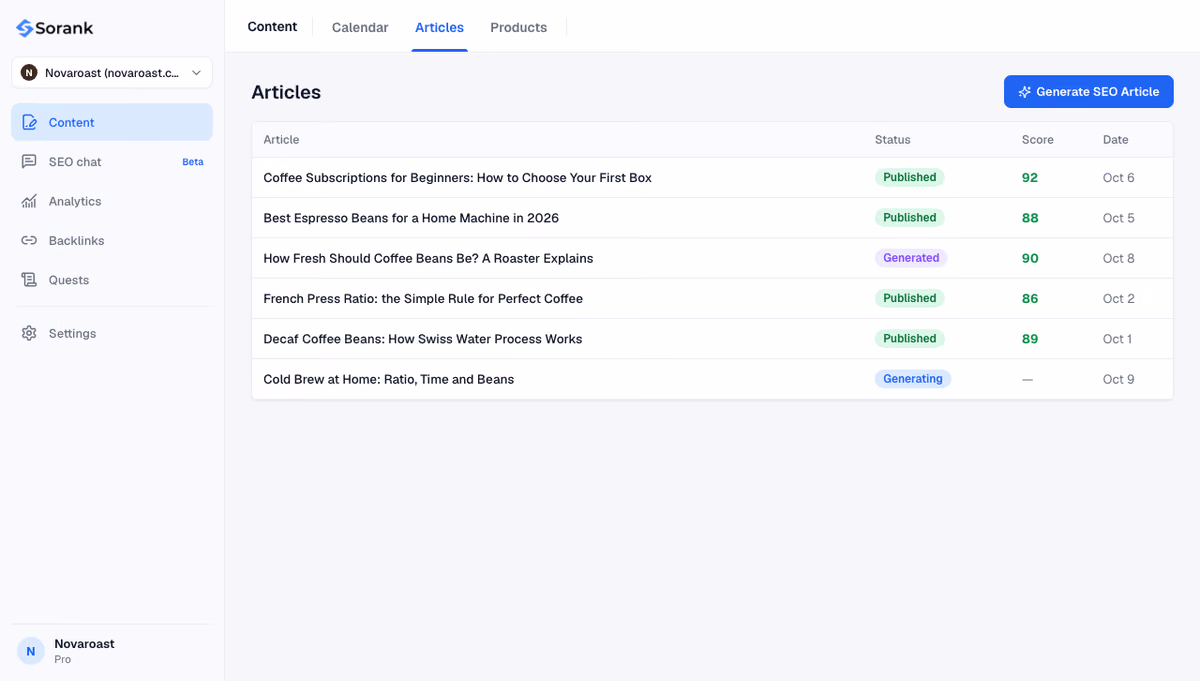
Task: Click the score 88
Action: (x=1030, y=218)
